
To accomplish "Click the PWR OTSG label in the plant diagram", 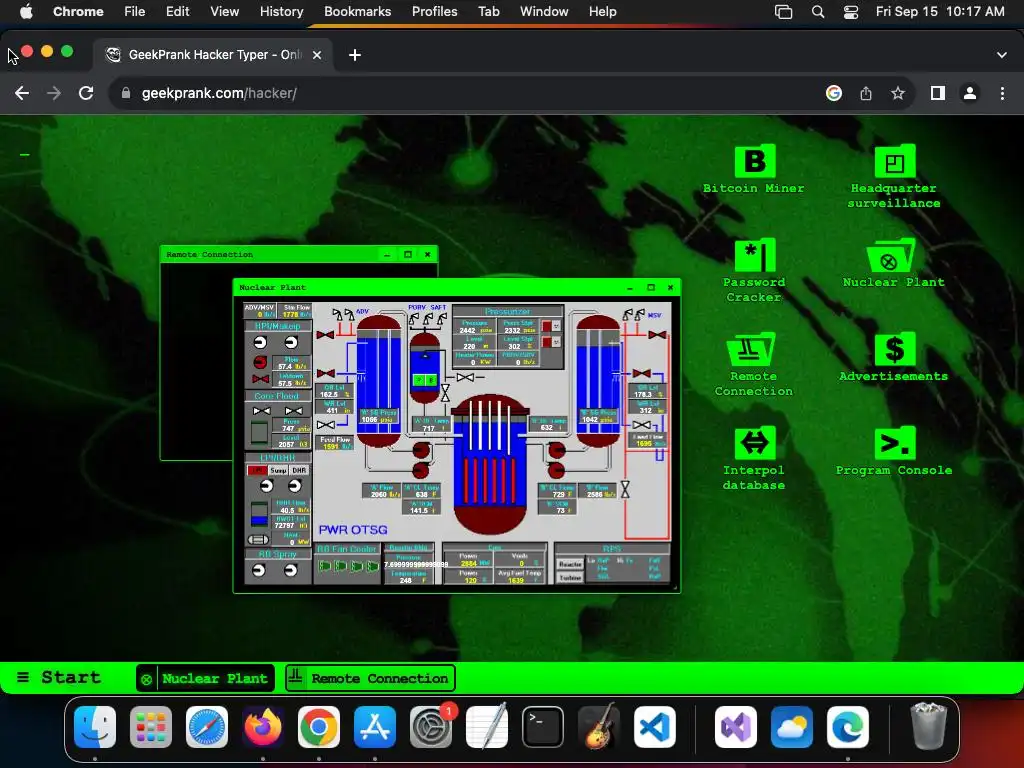I will [353, 530].
